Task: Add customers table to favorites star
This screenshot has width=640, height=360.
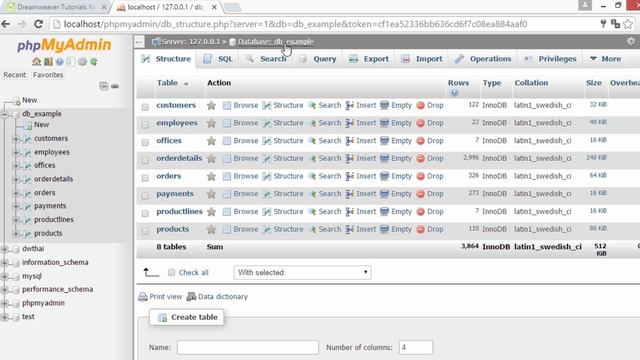Action: [x=211, y=105]
